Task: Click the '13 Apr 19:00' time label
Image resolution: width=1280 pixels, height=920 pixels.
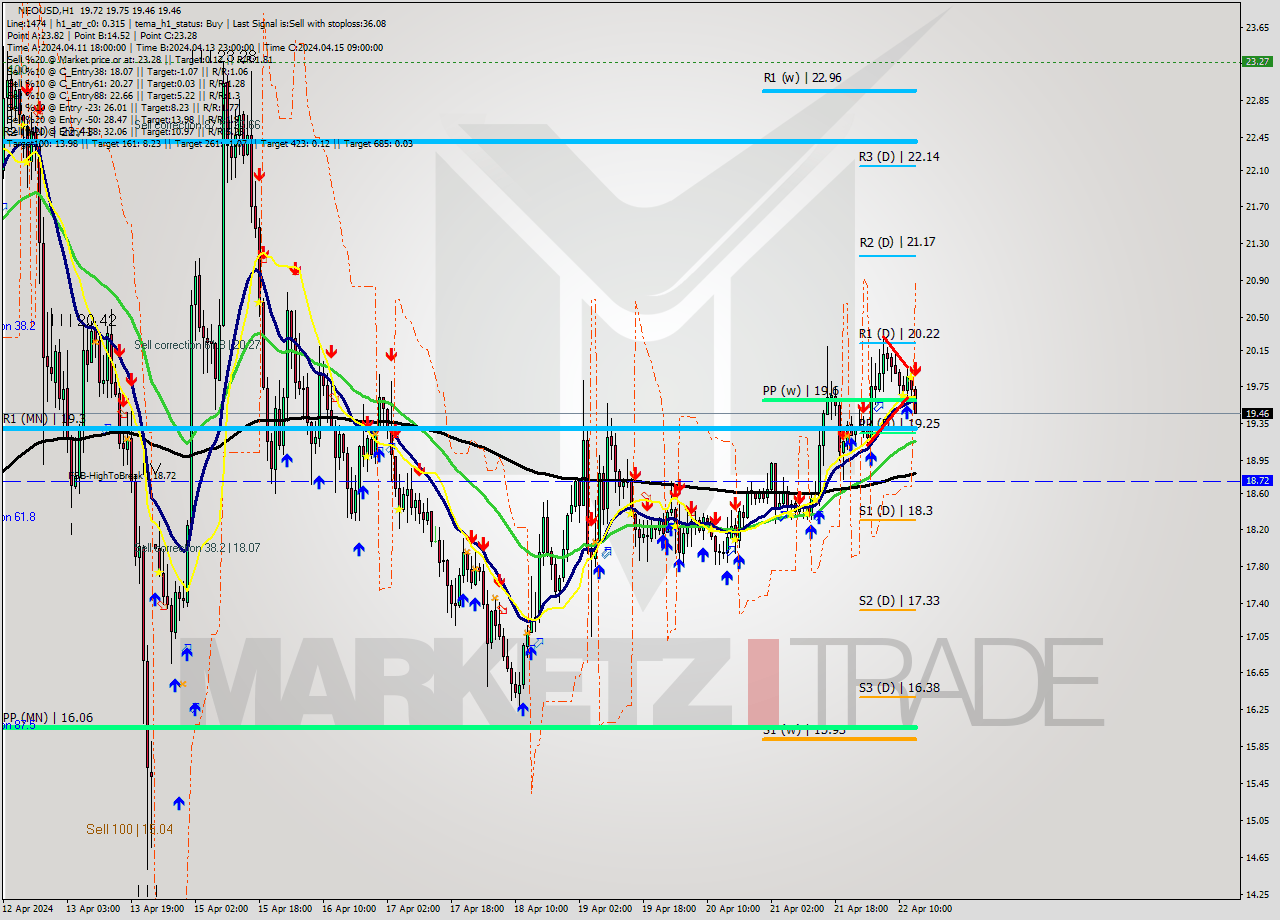Action: (x=158, y=909)
